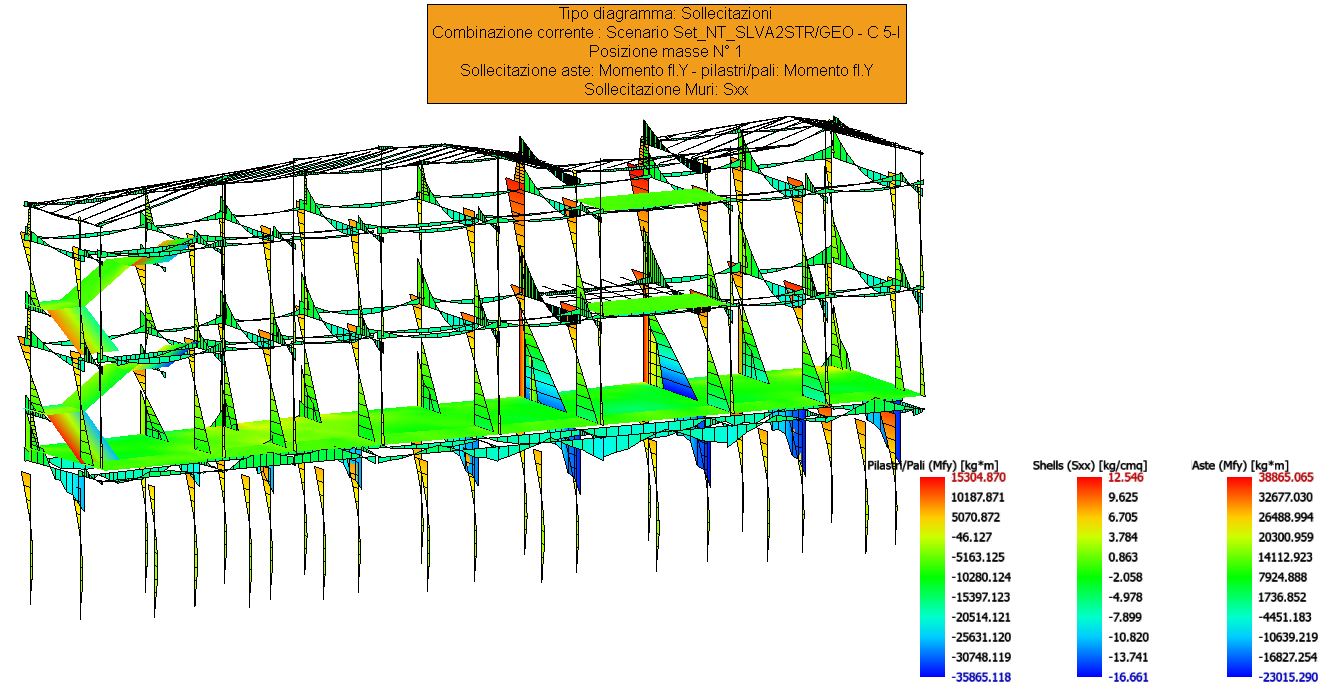
Task: Click the Shells legend value -10.820
Action: tap(1129, 636)
